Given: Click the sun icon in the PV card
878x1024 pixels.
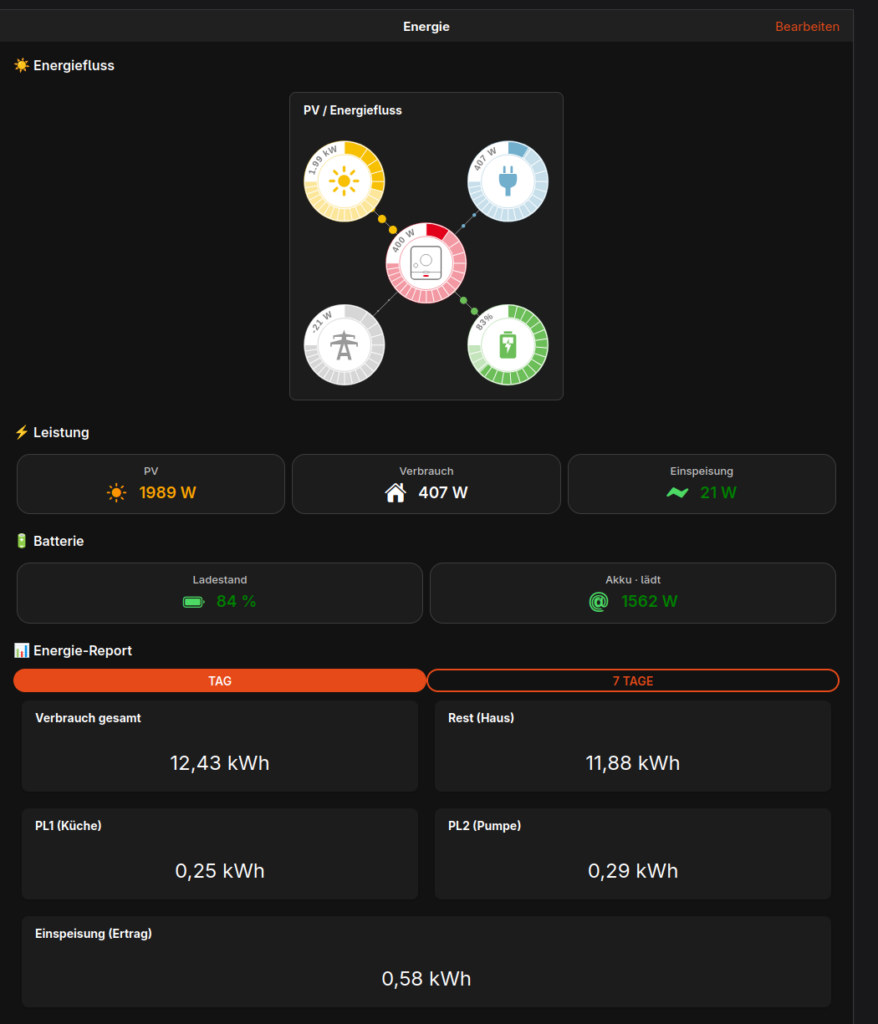Looking at the screenshot, I should tap(116, 492).
